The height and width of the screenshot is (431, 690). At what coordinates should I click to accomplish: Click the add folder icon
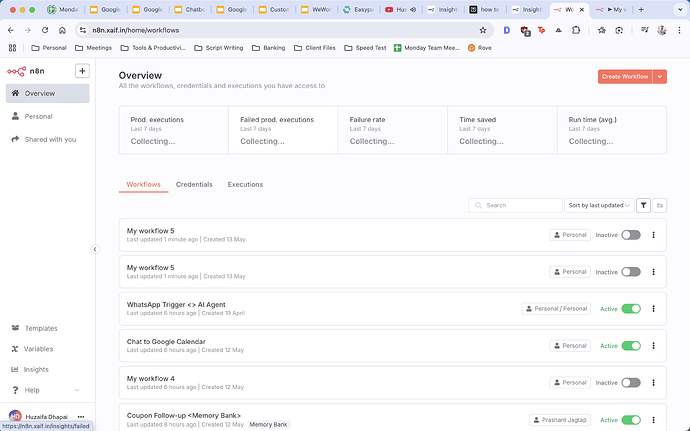tap(660, 205)
